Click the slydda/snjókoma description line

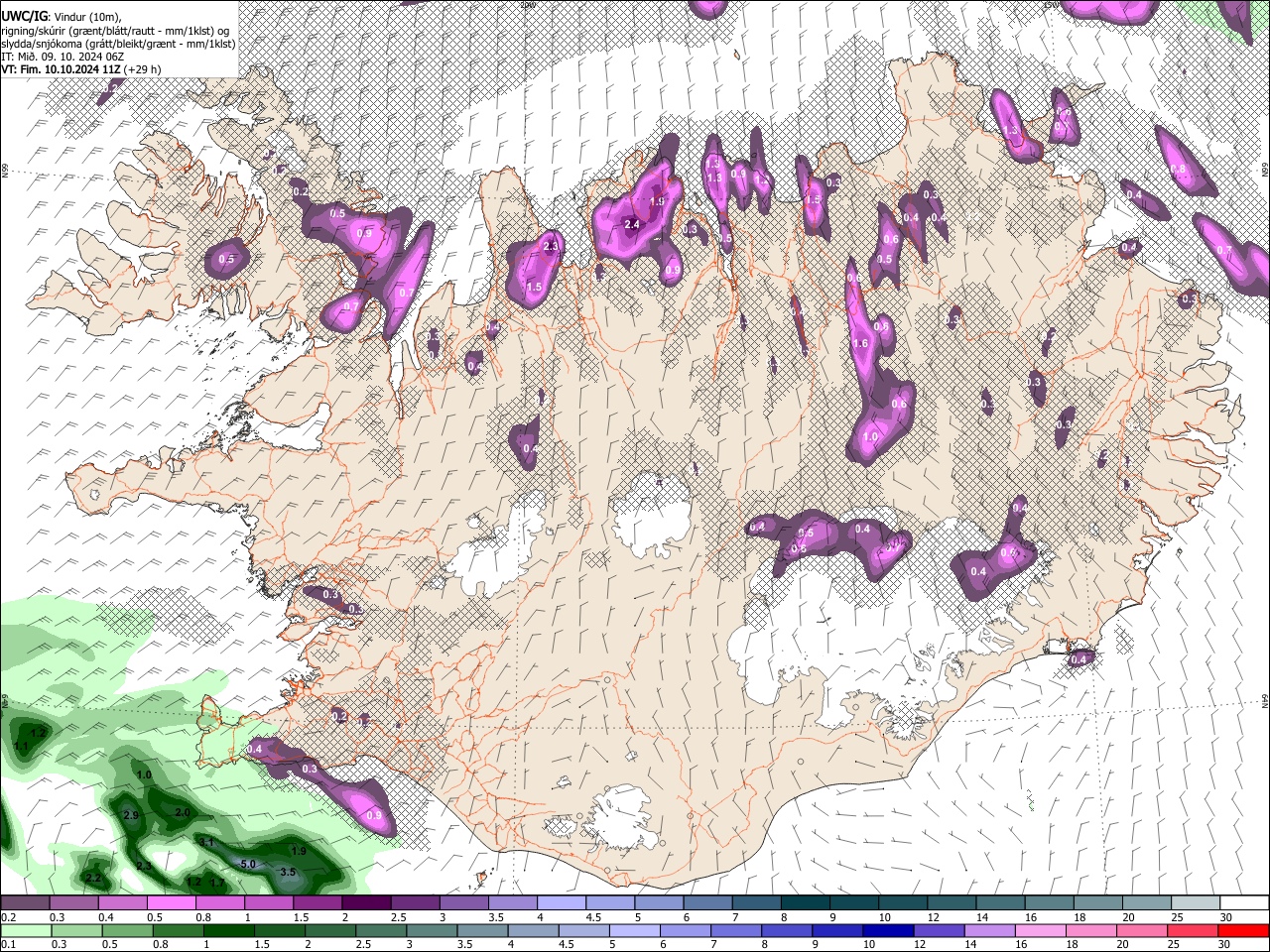[119, 44]
